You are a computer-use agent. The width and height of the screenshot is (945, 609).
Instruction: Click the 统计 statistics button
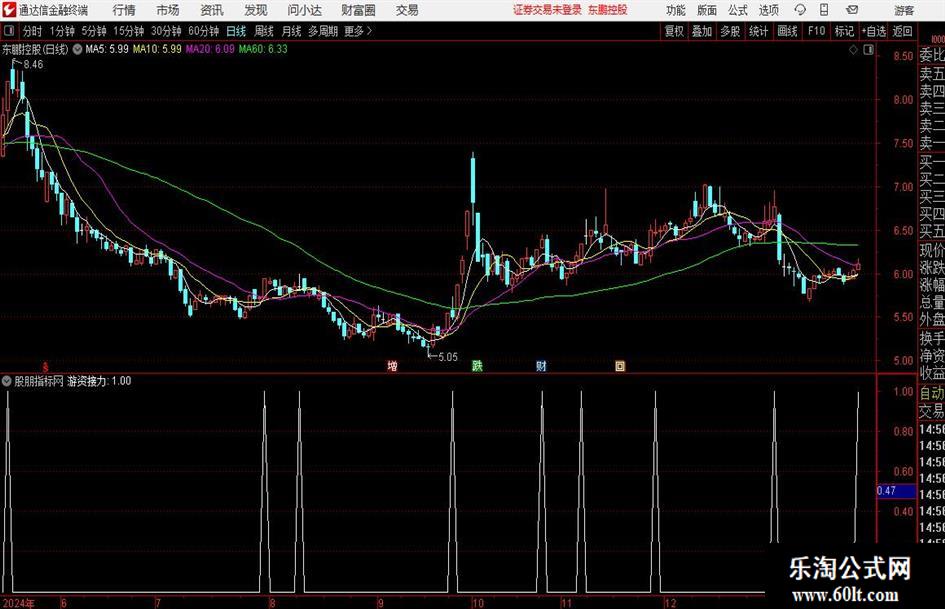[758, 31]
